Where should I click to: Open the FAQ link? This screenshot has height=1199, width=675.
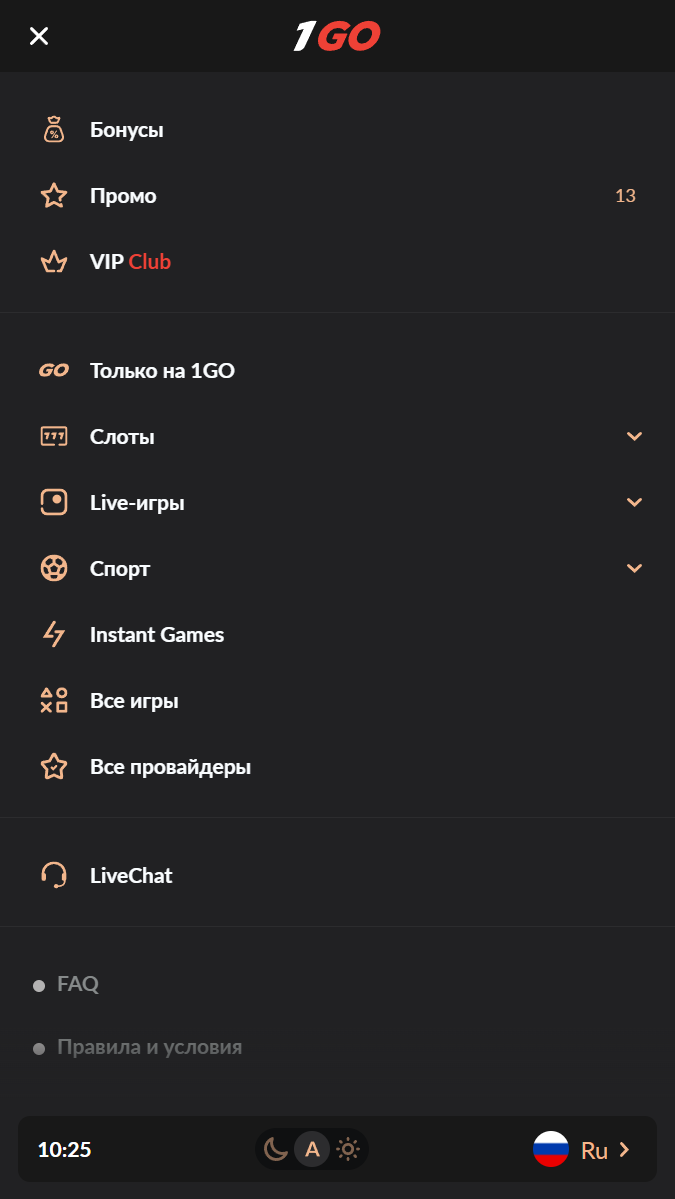[x=78, y=984]
